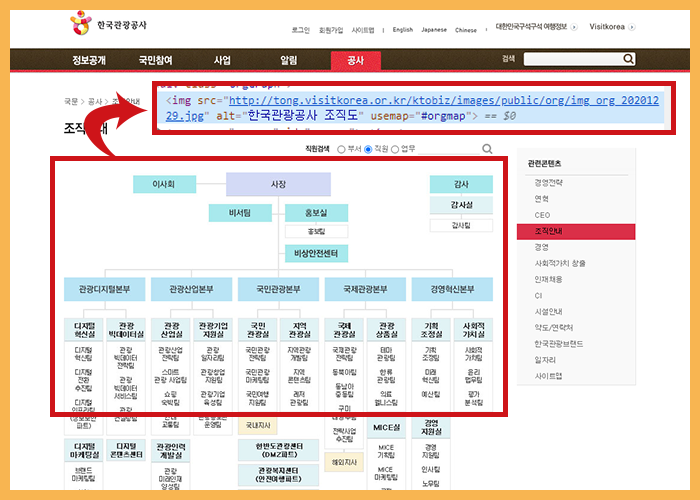Open the 정보공개 main menu
The height and width of the screenshot is (500, 700).
click(x=89, y=60)
